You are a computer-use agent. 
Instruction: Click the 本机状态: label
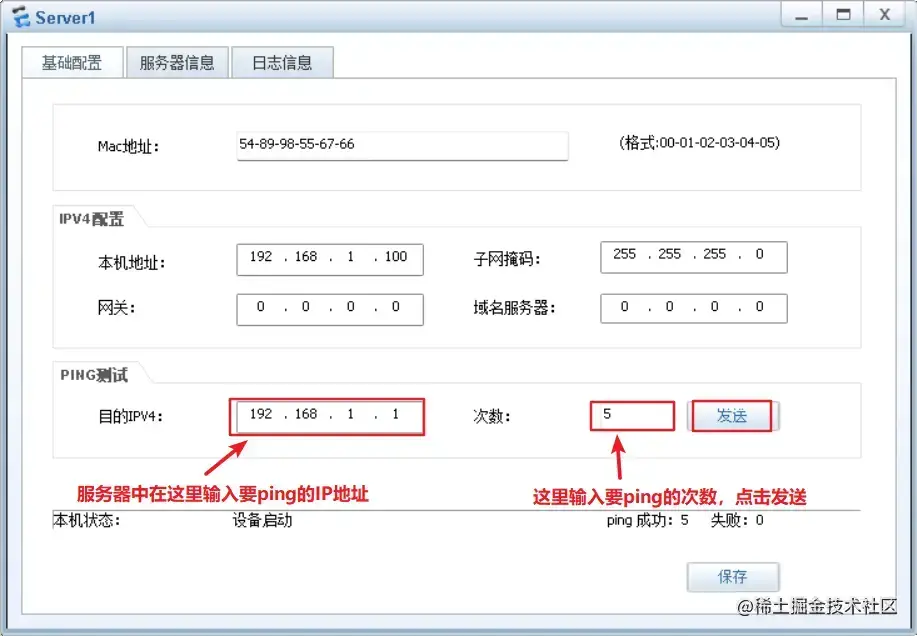87,520
